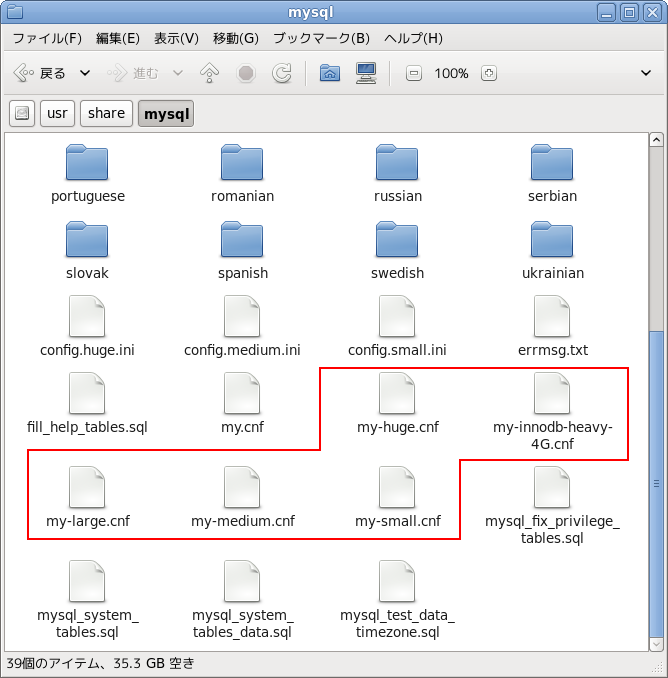Image resolution: width=668 pixels, height=678 pixels.
Task: Select the fill_help_tables.sql file
Action: [x=87, y=404]
